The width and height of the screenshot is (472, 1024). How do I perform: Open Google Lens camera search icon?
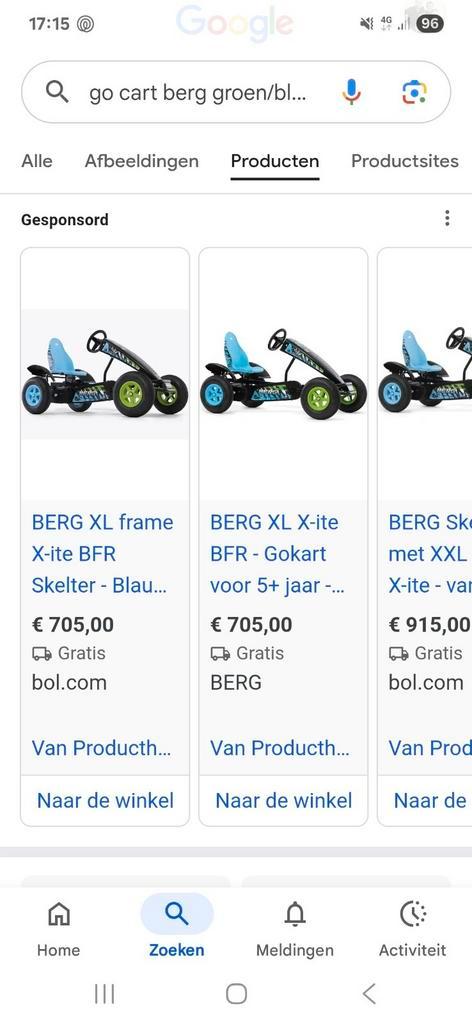tap(414, 92)
